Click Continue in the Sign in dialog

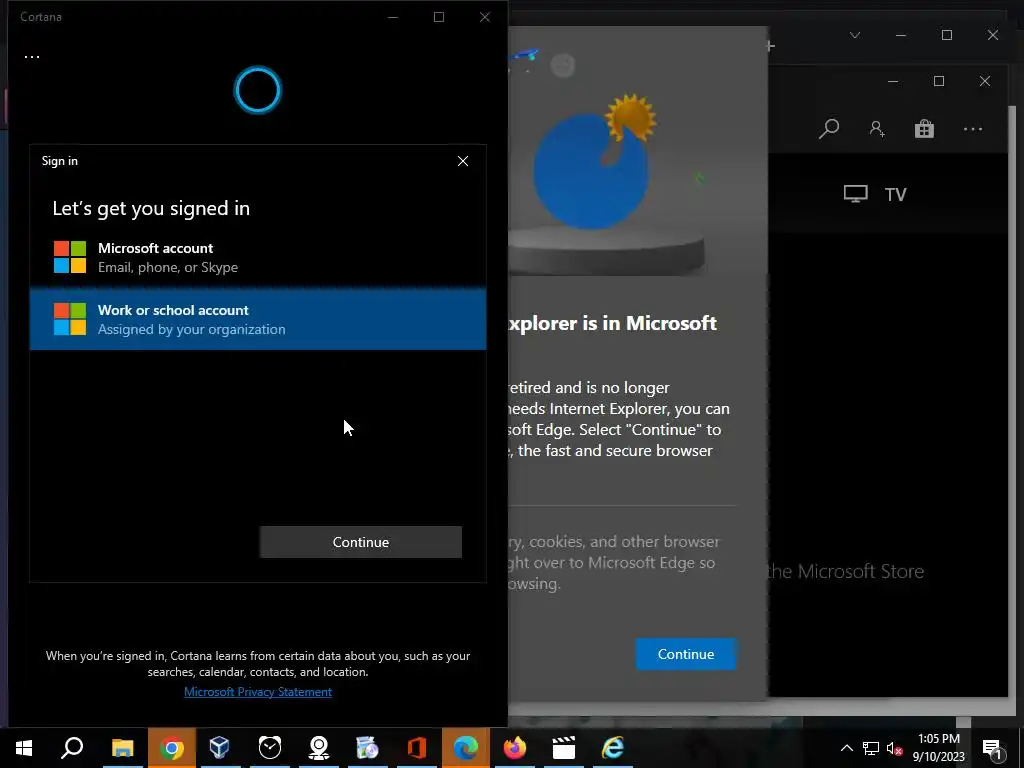click(x=360, y=542)
